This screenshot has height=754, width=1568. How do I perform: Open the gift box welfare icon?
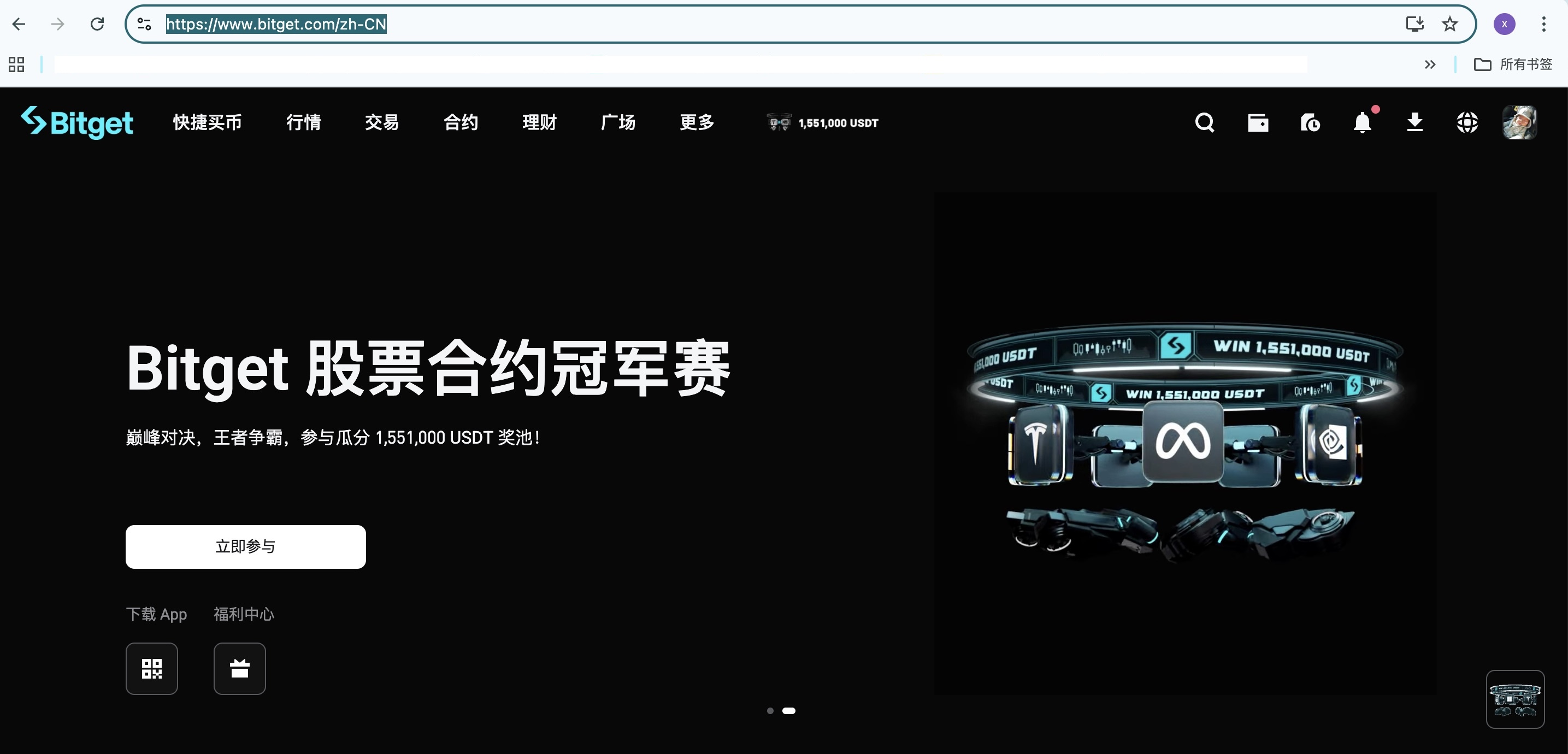[x=239, y=668]
